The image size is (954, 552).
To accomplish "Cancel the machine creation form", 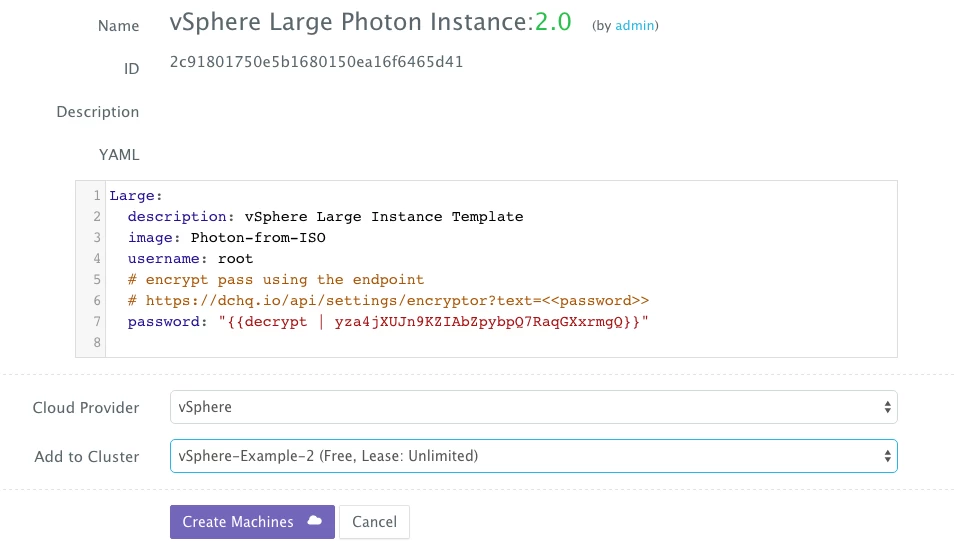I will [374, 522].
